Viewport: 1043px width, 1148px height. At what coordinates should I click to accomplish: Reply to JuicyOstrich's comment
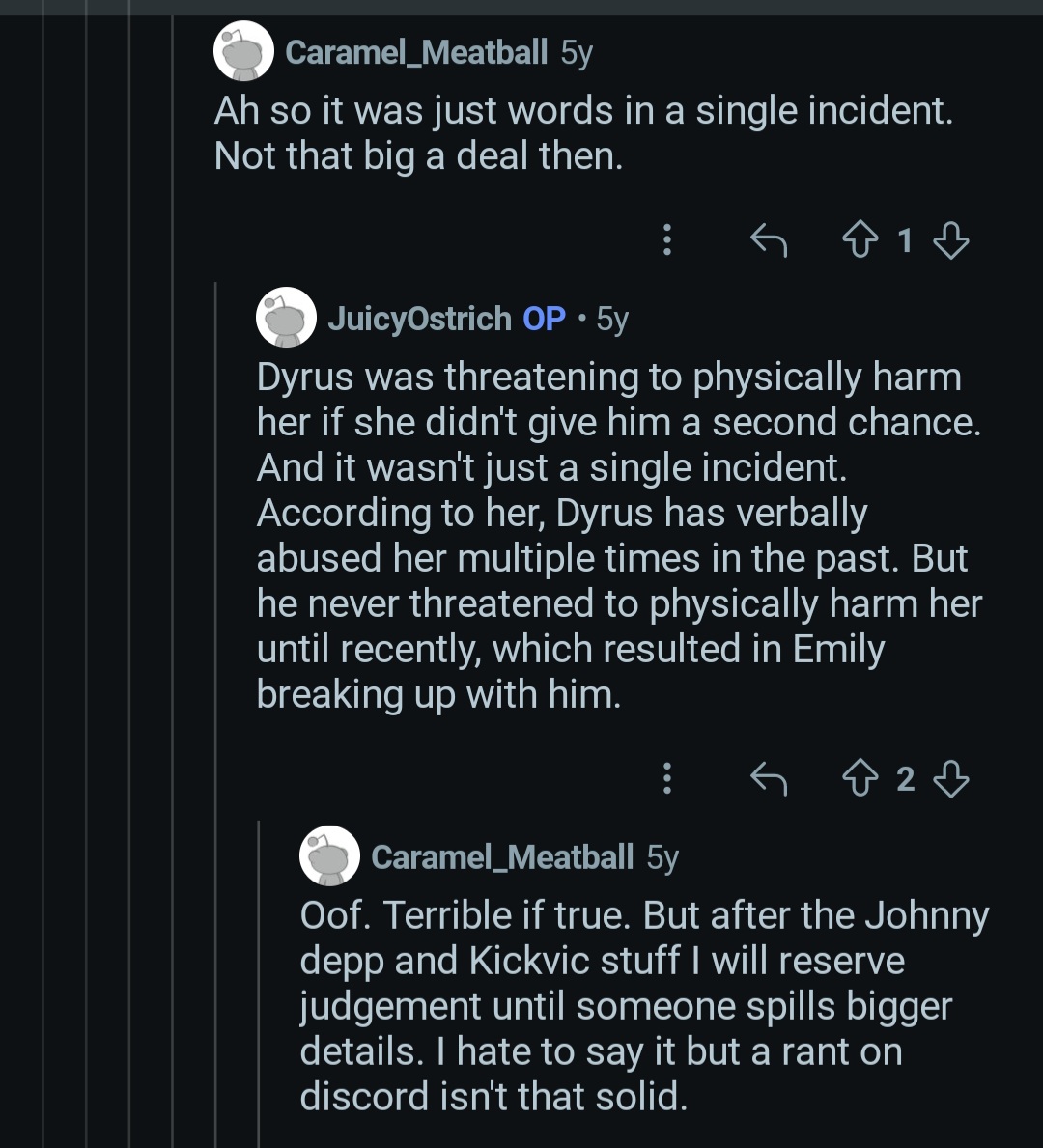point(769,778)
